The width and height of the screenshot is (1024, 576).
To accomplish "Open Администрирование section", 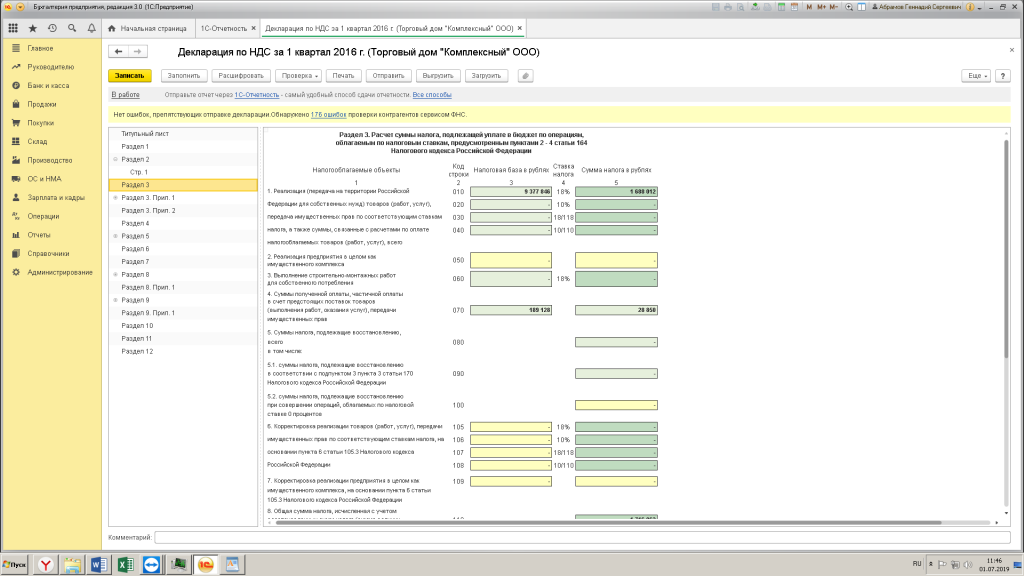I will click(59, 272).
